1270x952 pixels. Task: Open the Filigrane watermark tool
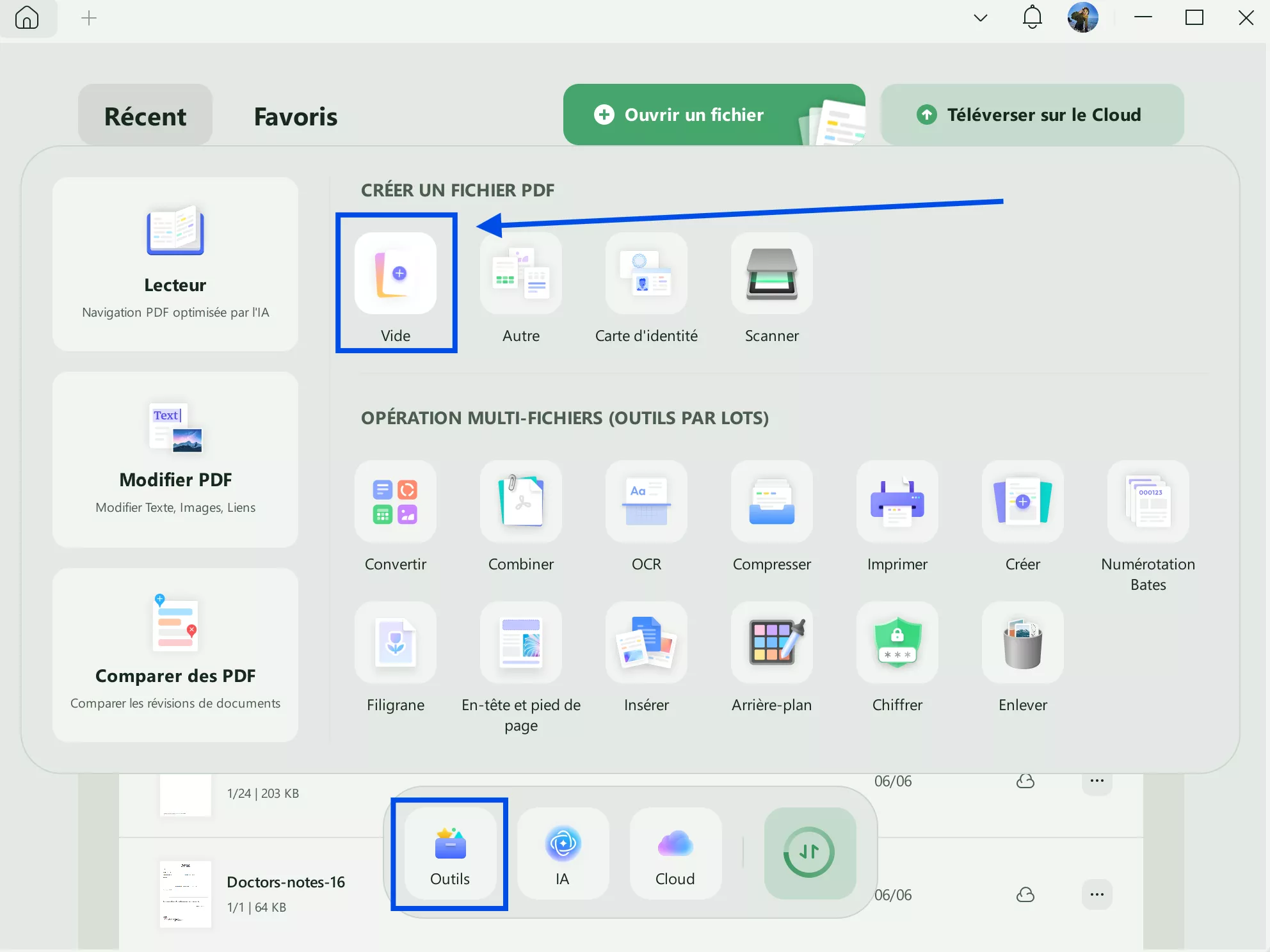[396, 642]
